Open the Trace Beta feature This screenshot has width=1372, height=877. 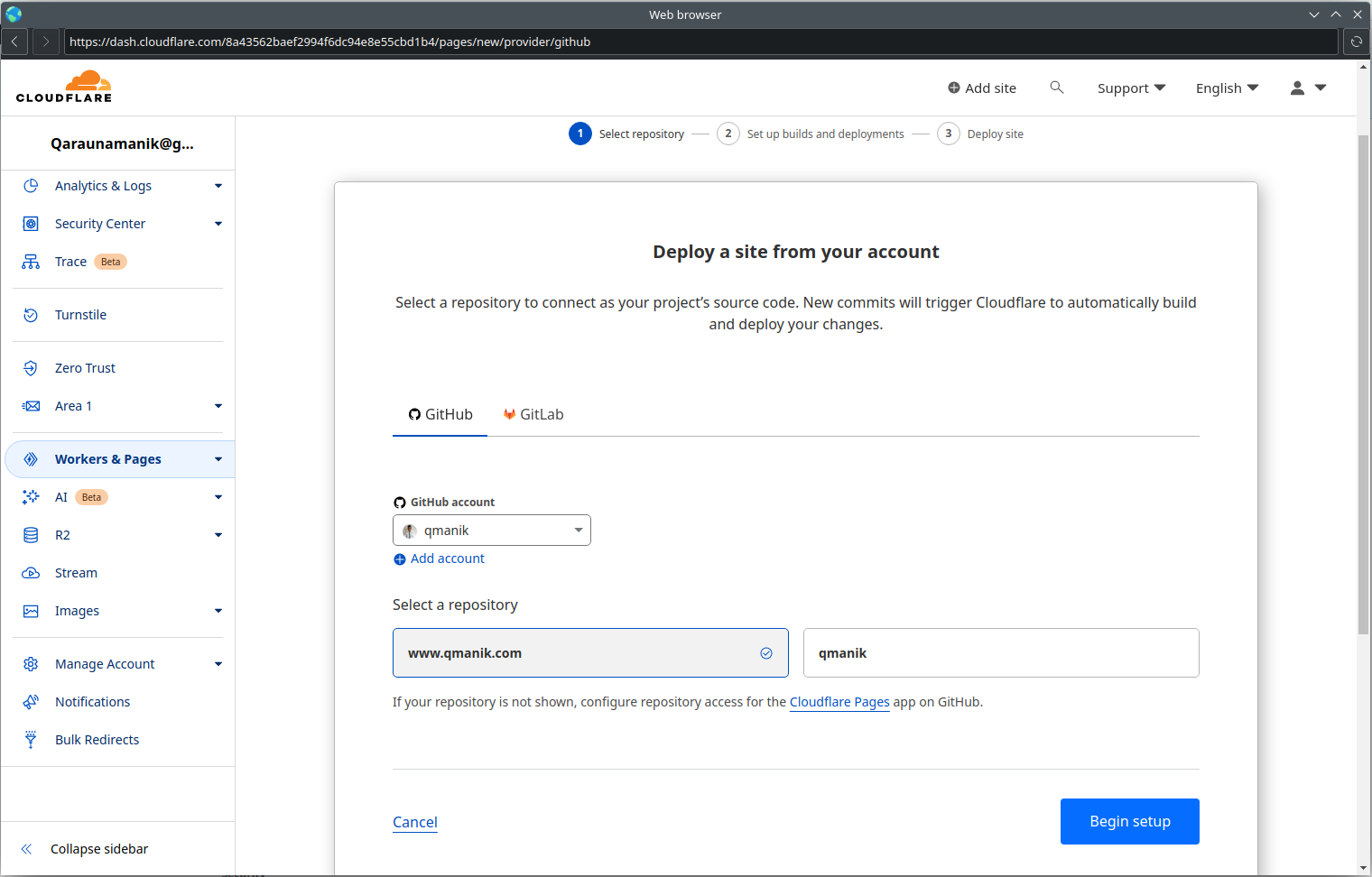point(71,261)
